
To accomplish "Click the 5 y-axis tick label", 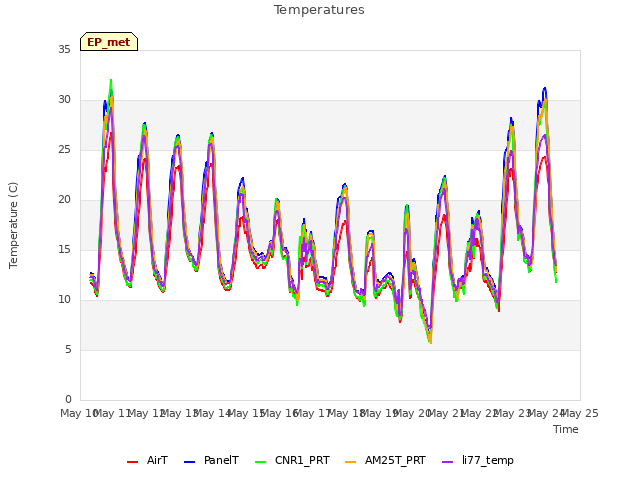I will coord(68,349).
